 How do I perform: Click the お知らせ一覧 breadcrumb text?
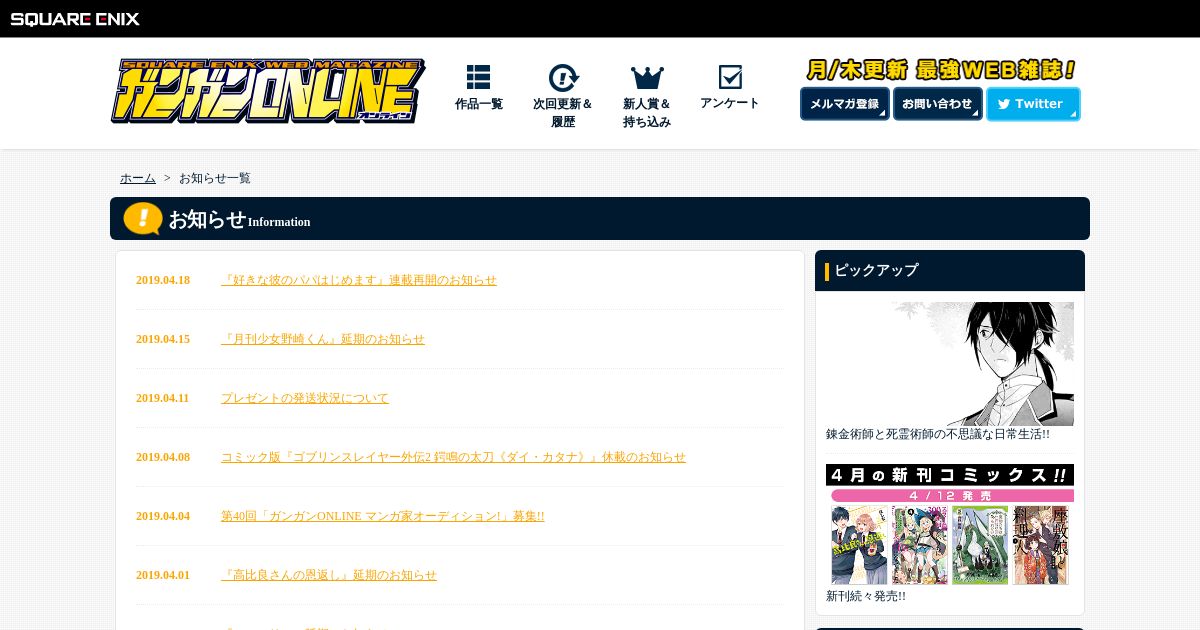point(215,178)
